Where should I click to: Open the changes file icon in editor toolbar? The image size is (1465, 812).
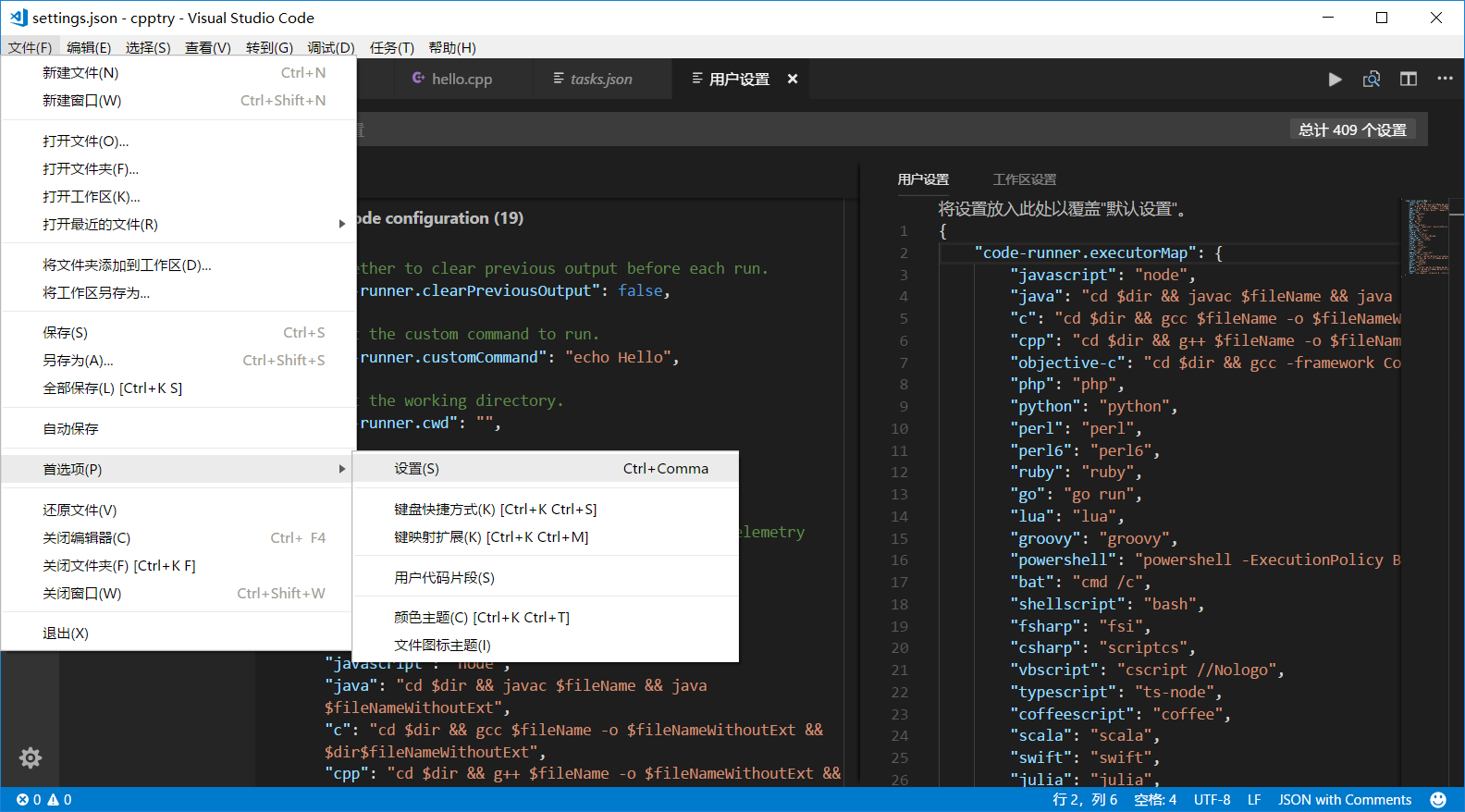1372,80
